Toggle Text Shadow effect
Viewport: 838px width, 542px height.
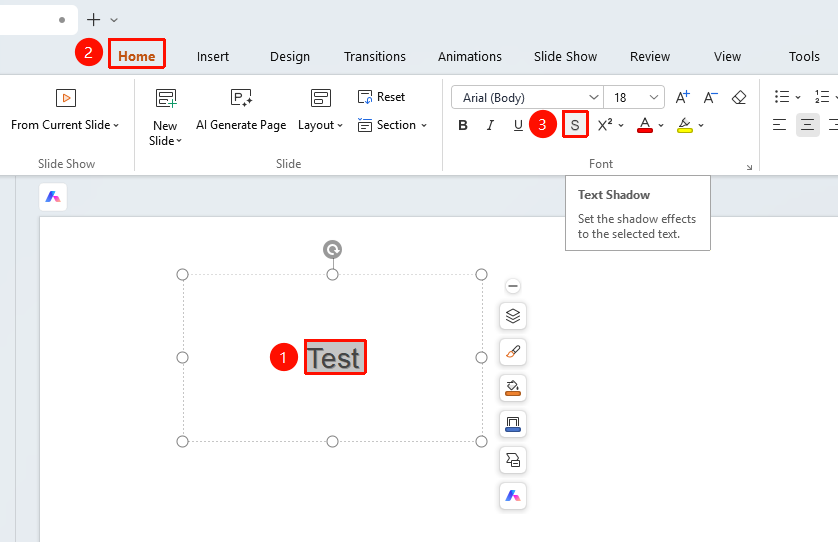pyautogui.click(x=575, y=125)
